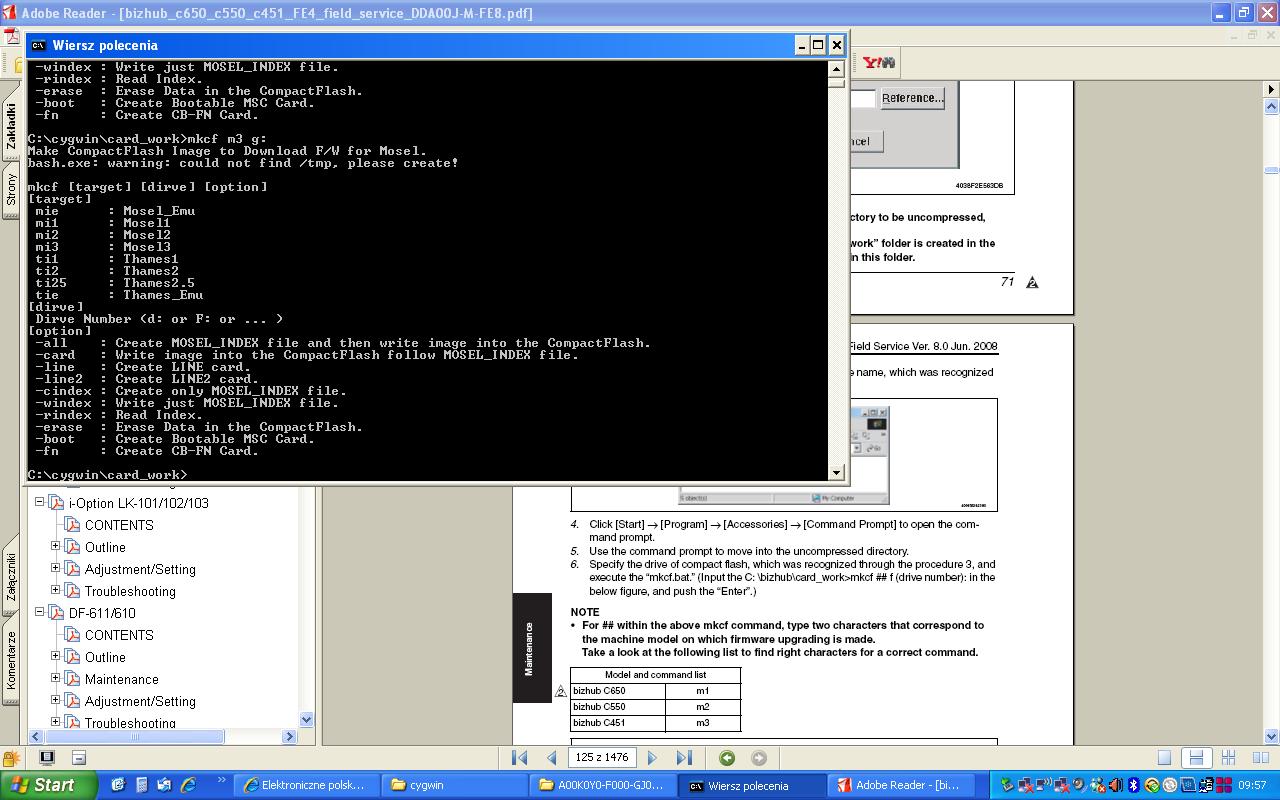Open CONTENTS bookmark under DF-611/610
This screenshot has height=800, width=1280.
[x=119, y=635]
